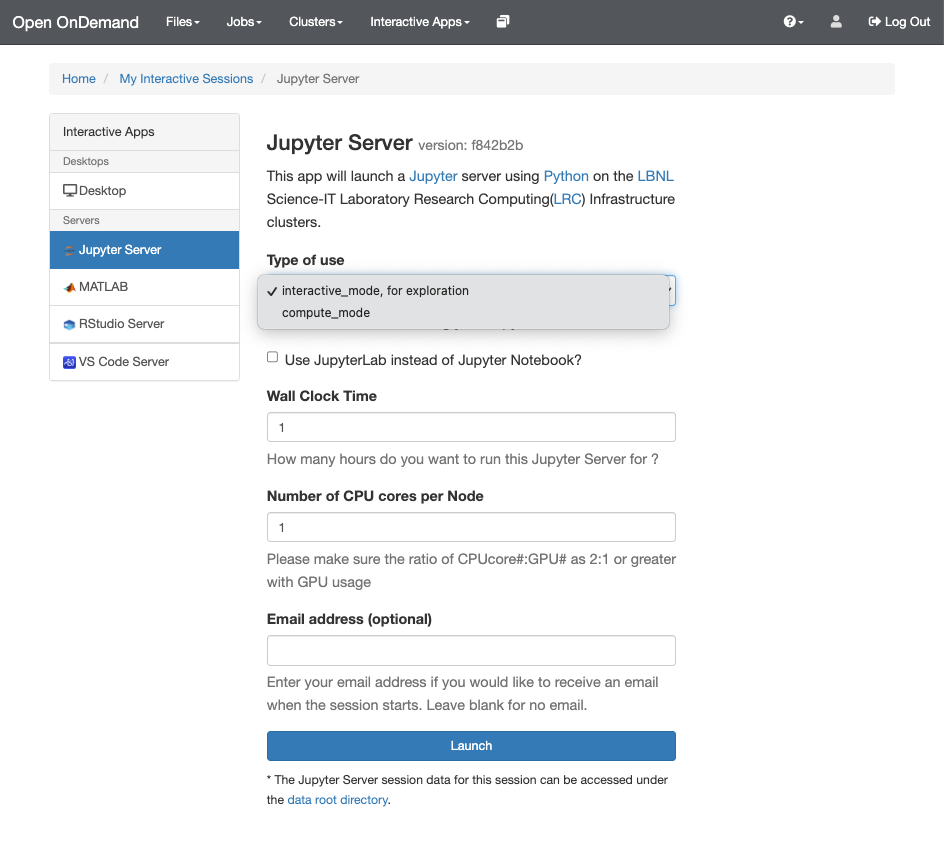Click the LBNL hyperlink
Viewport: 944px width, 843px height.
click(655, 175)
